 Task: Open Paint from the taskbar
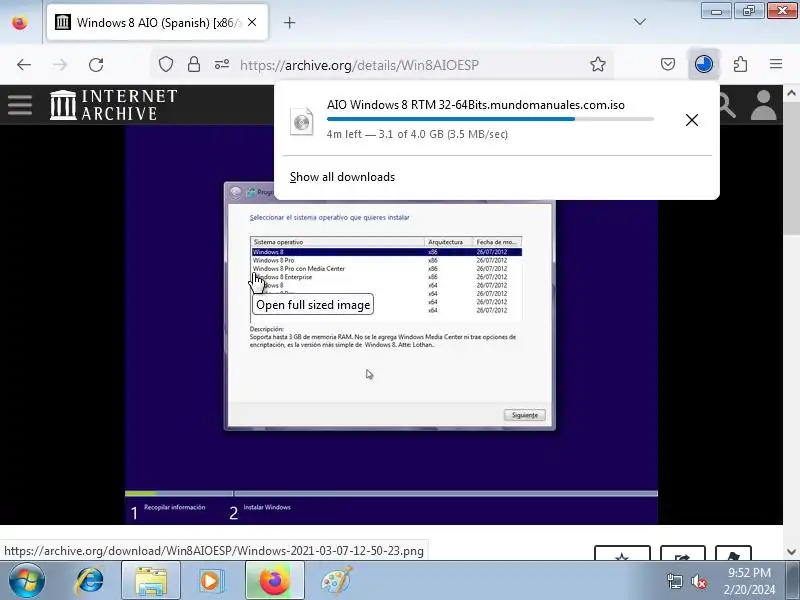[337, 581]
